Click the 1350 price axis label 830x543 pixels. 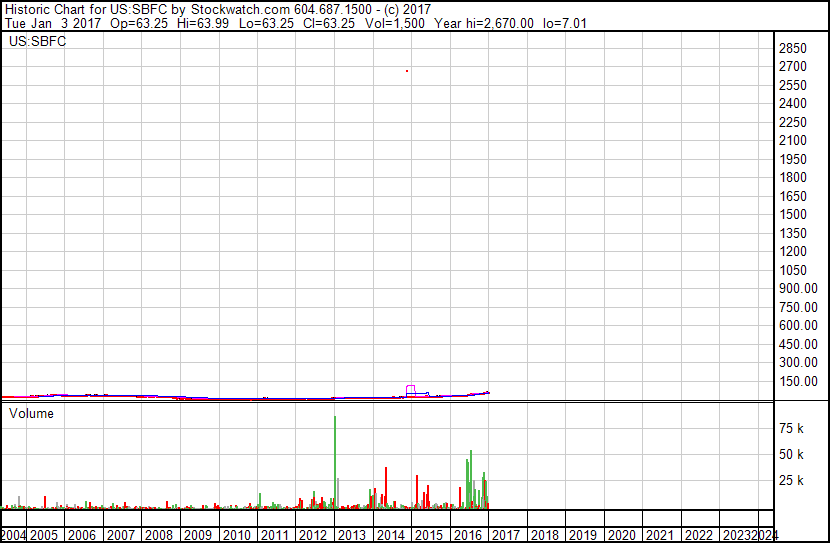(x=792, y=233)
